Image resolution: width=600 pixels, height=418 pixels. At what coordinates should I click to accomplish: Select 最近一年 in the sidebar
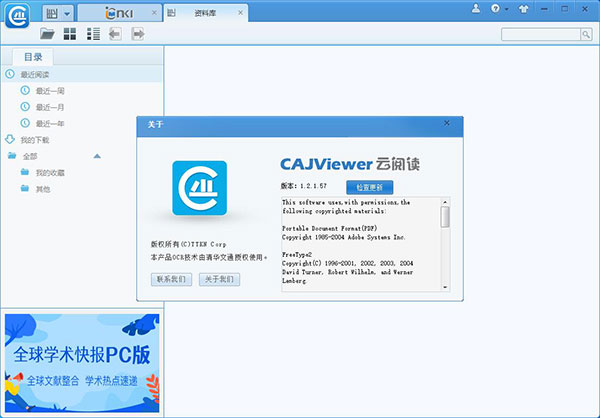click(x=50, y=124)
